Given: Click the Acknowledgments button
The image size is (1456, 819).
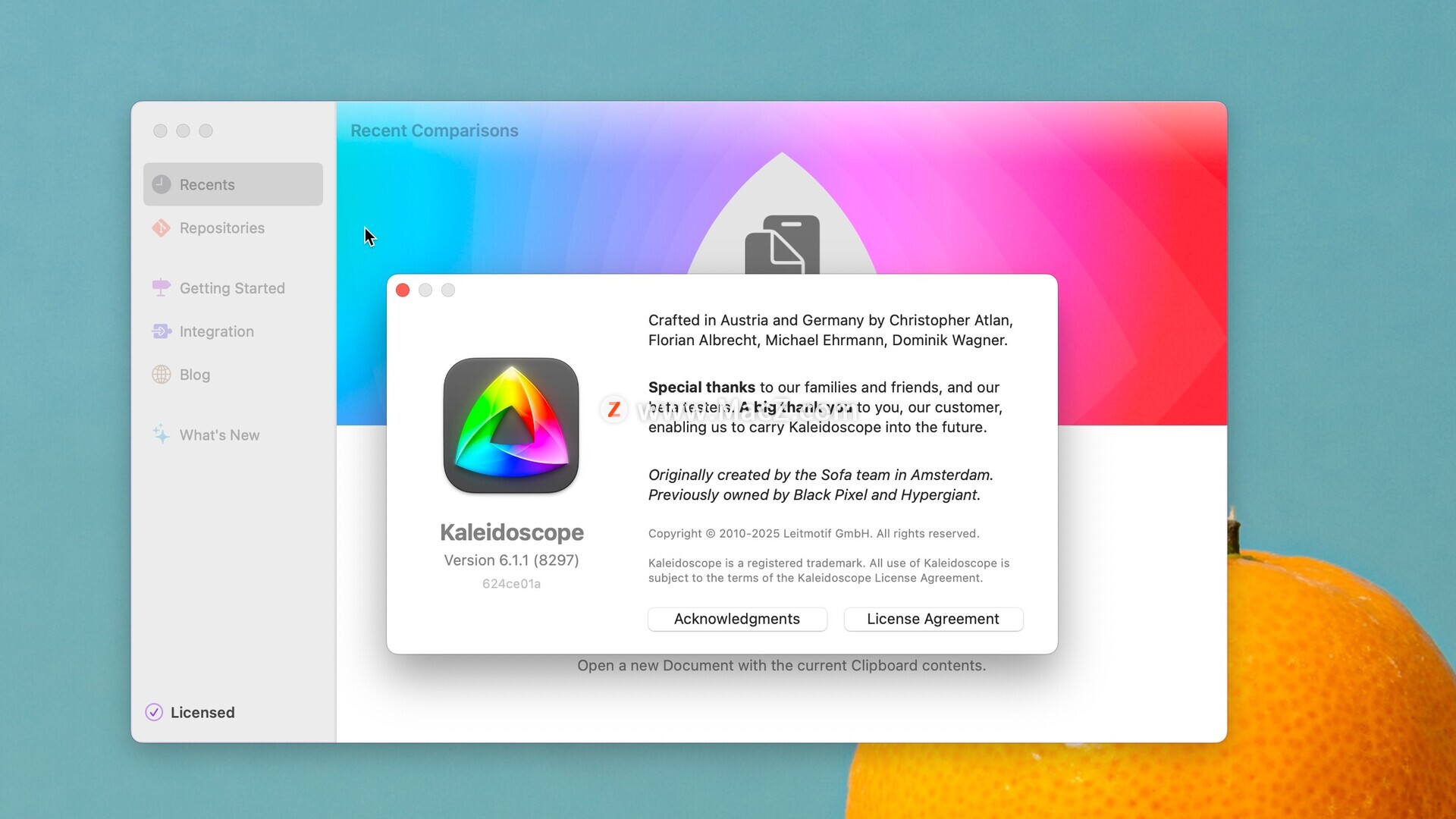Looking at the screenshot, I should (737, 619).
